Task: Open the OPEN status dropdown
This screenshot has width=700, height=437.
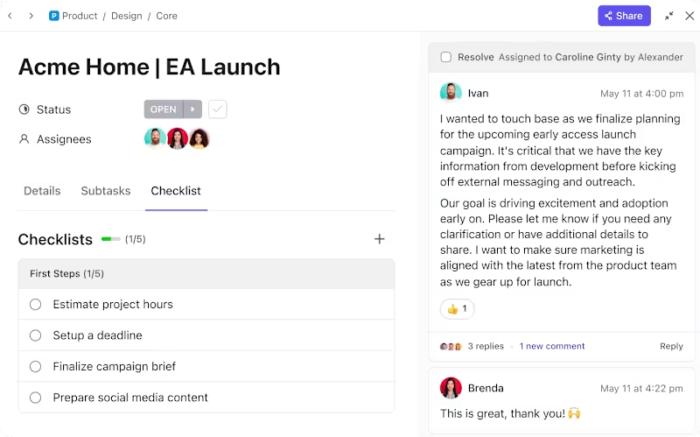Action: tap(163, 109)
